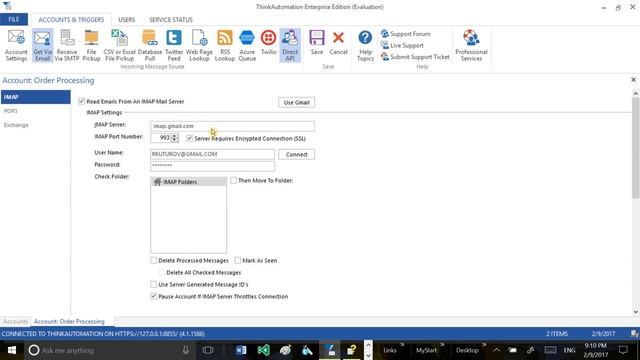640x360 pixels.
Task: Check Delete Processed Messages
Action: [x=153, y=260]
